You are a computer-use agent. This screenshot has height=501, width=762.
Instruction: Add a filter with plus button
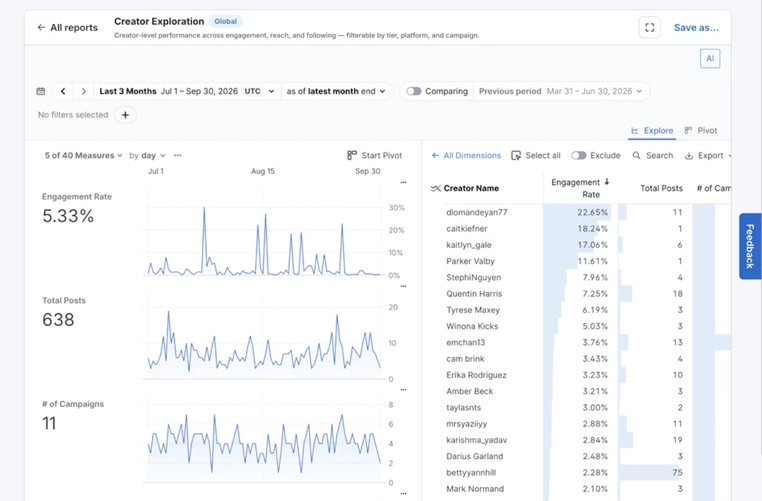click(x=125, y=115)
